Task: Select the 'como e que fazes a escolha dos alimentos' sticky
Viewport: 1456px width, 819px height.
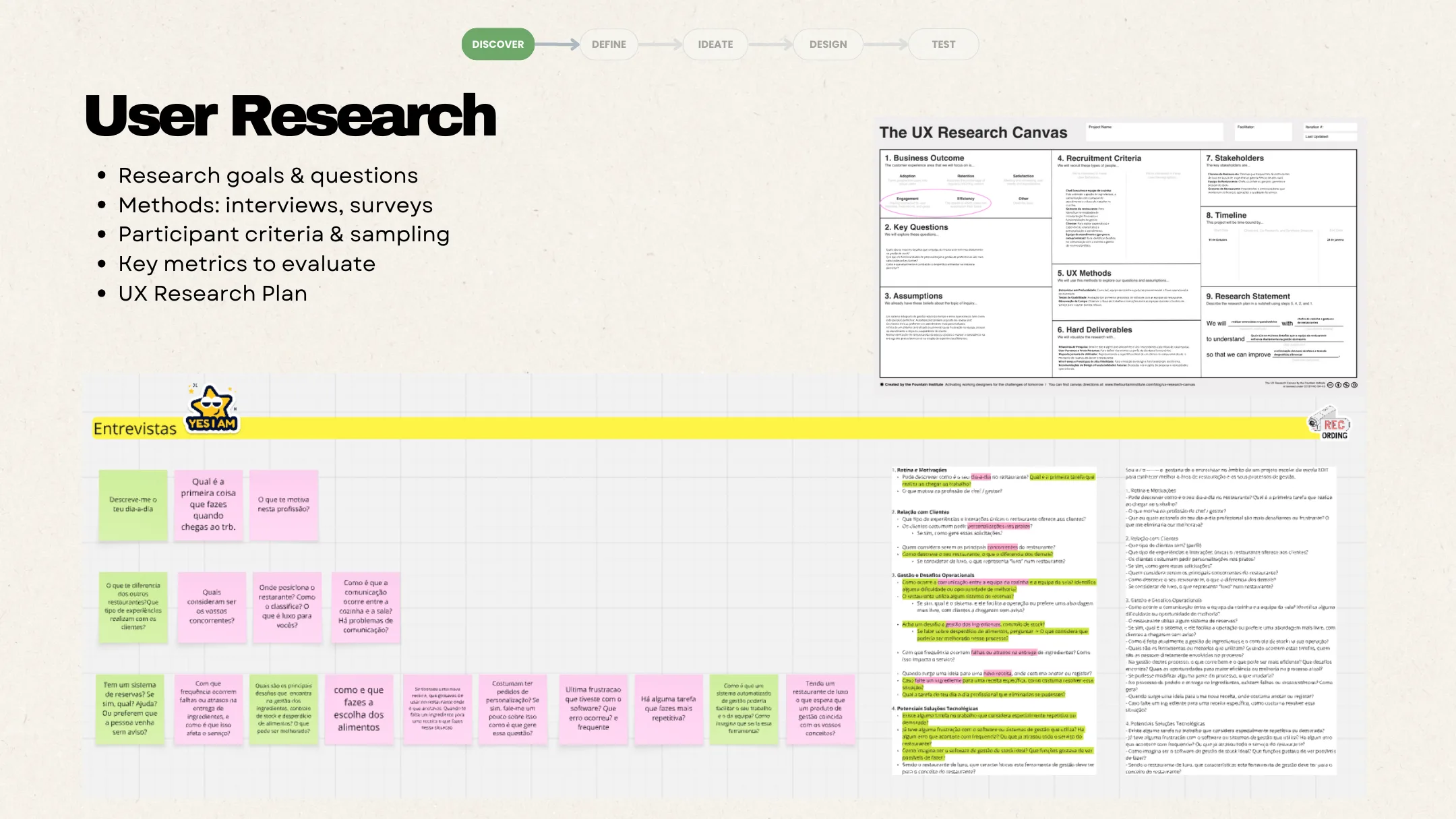Action: 359,709
